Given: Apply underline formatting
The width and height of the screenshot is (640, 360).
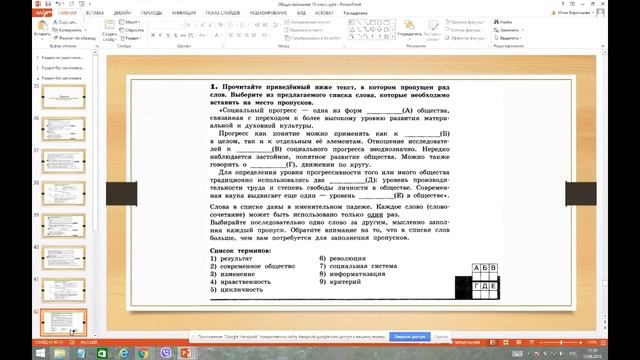Looking at the screenshot, I should 168,36.
